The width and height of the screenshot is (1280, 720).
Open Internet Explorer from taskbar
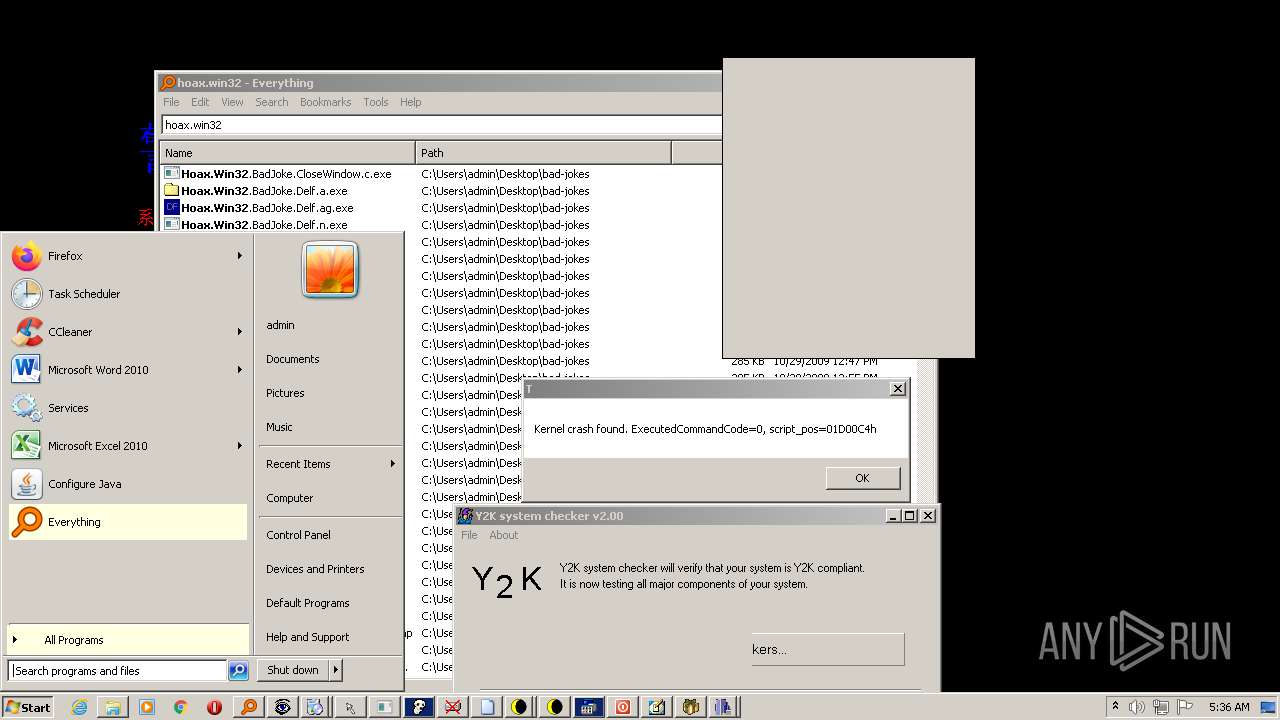[79, 707]
